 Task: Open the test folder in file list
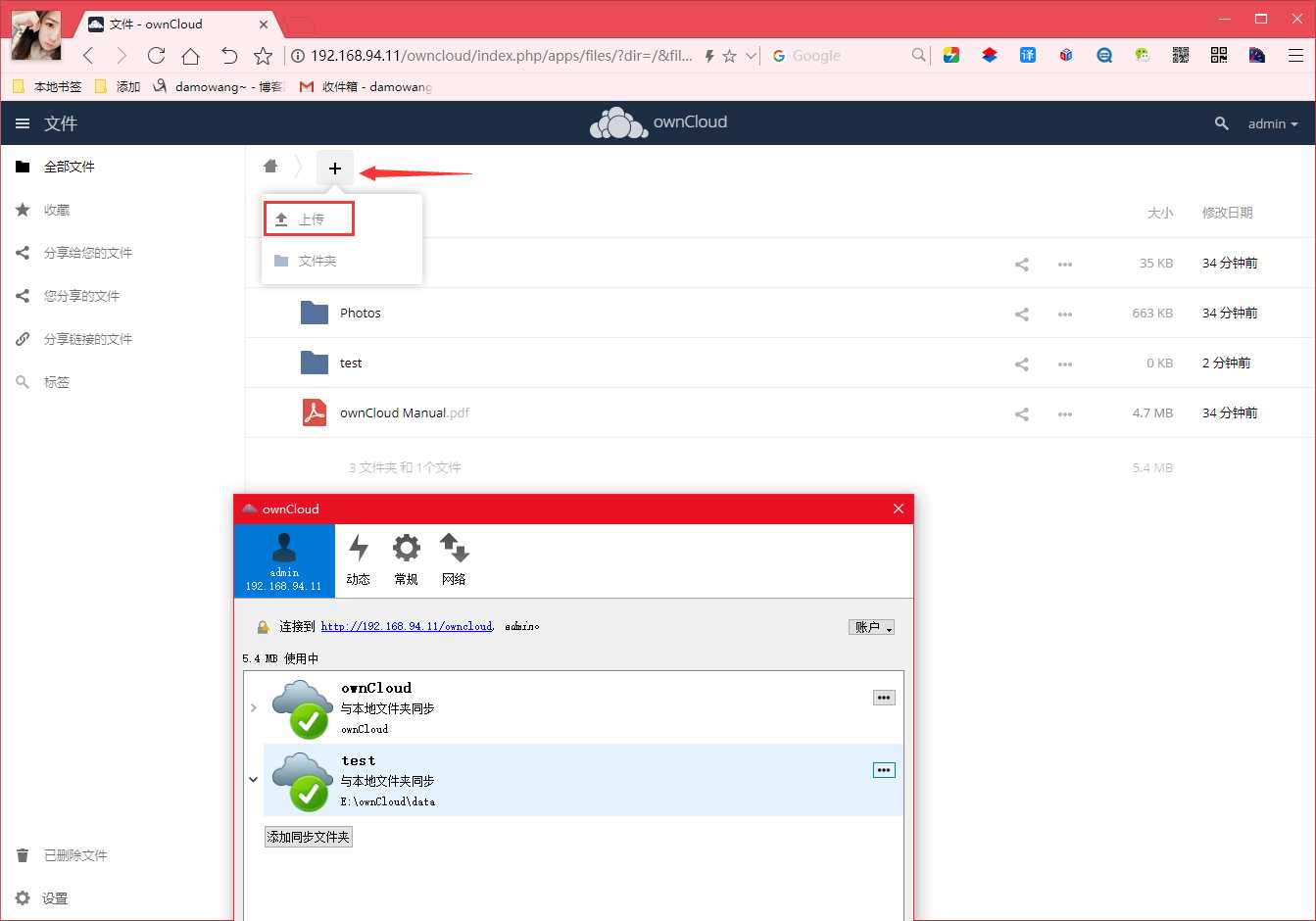(x=351, y=364)
